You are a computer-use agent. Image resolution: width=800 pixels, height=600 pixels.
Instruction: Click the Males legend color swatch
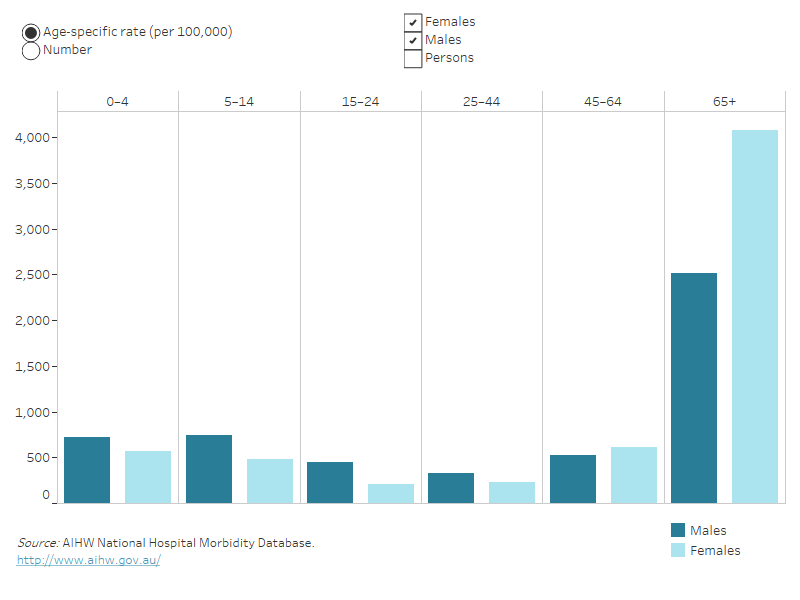(x=678, y=531)
